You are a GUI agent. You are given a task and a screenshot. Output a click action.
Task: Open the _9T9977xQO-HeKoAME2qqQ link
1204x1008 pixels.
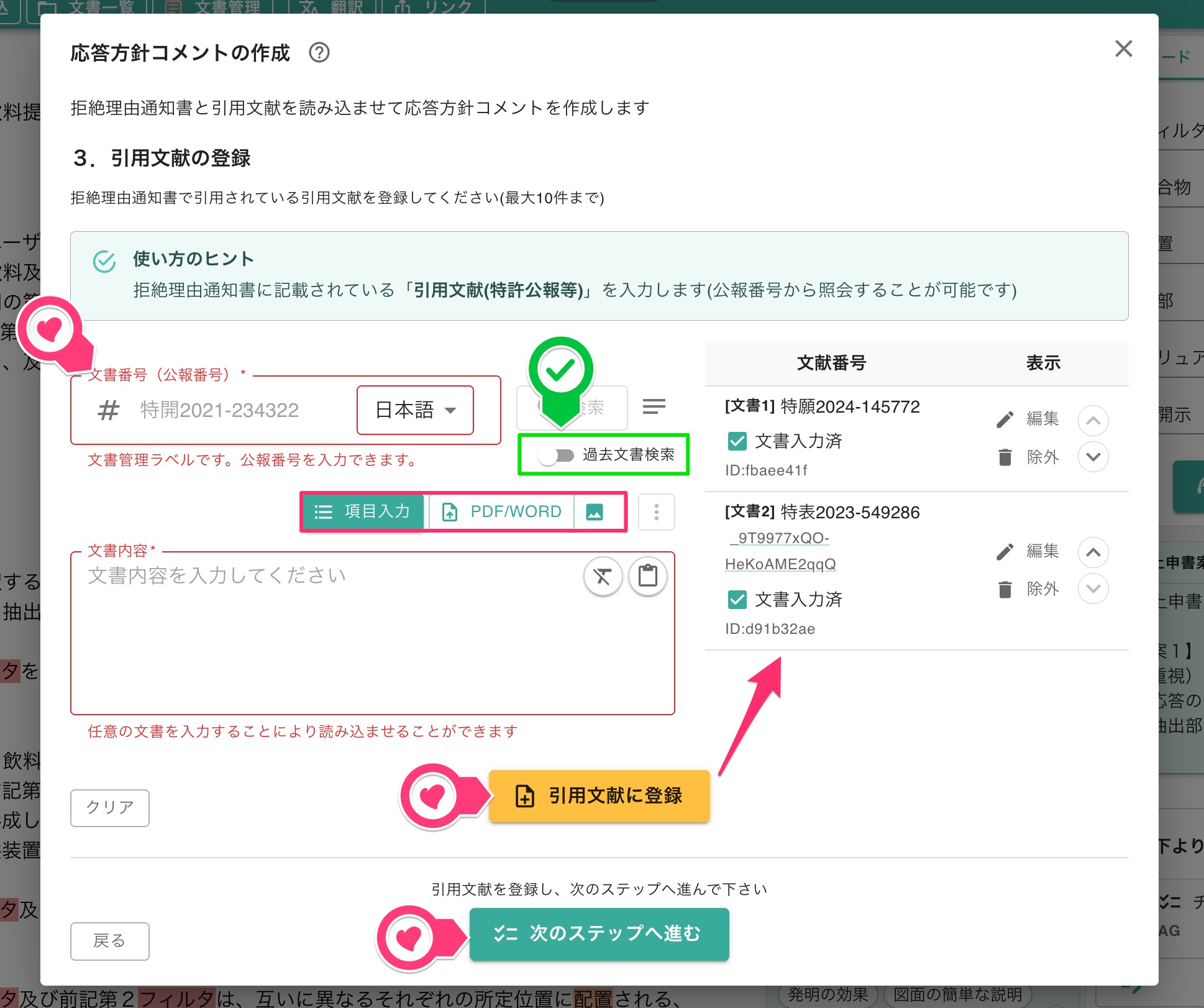(x=780, y=551)
